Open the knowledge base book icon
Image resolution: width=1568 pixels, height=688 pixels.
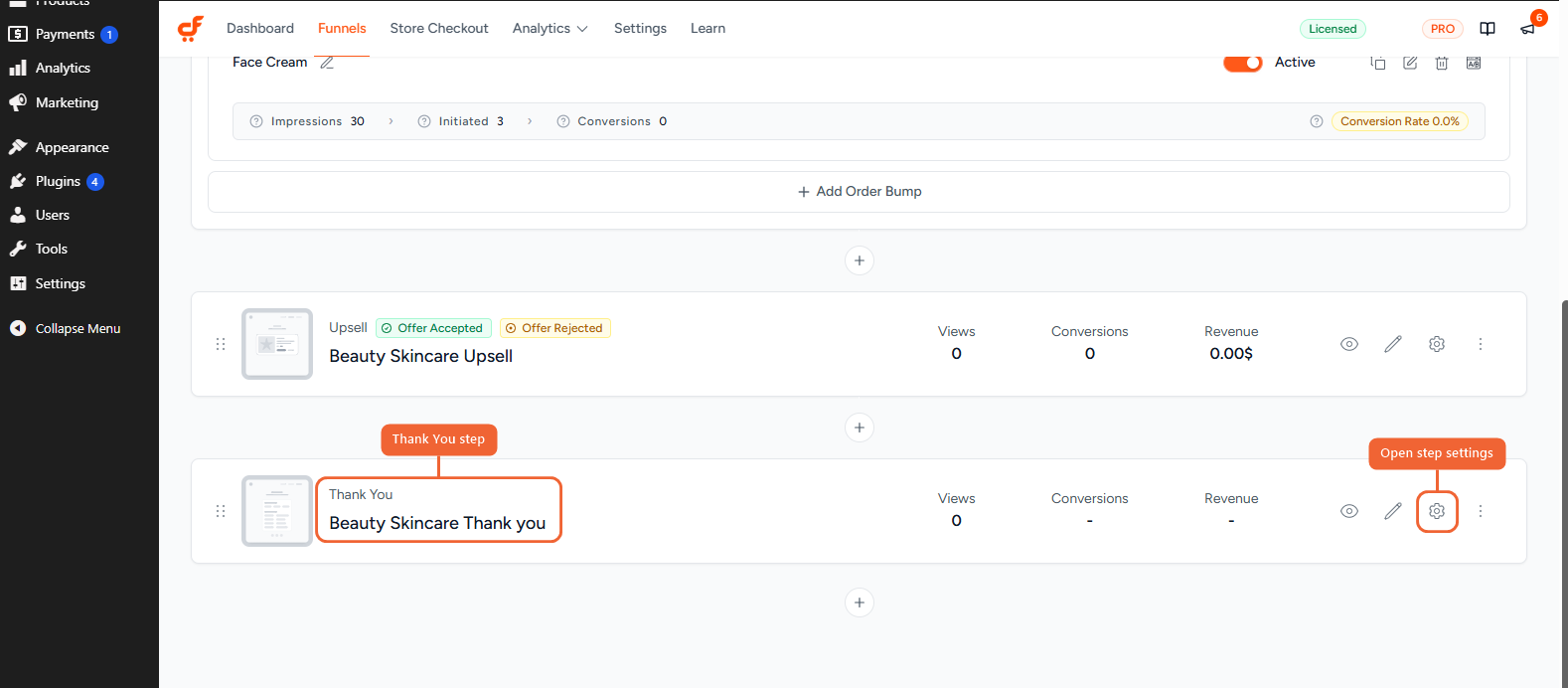[1488, 29]
